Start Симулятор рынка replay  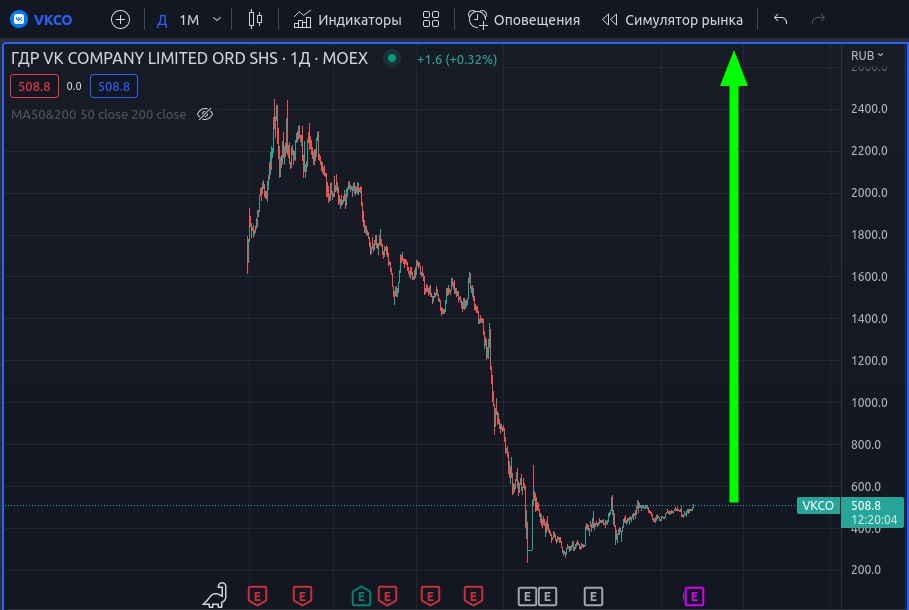tap(672, 20)
